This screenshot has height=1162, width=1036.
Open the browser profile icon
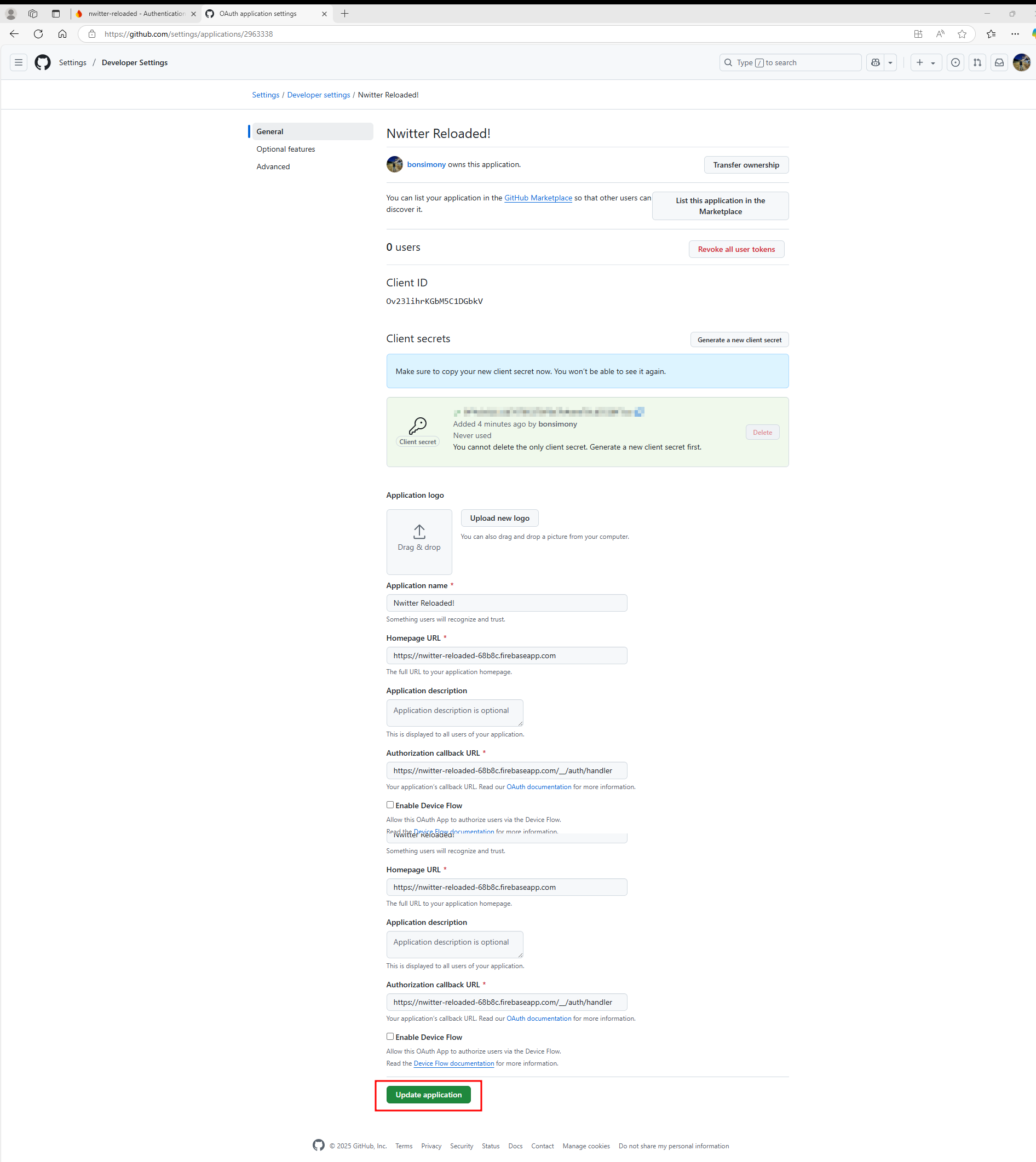point(11,14)
